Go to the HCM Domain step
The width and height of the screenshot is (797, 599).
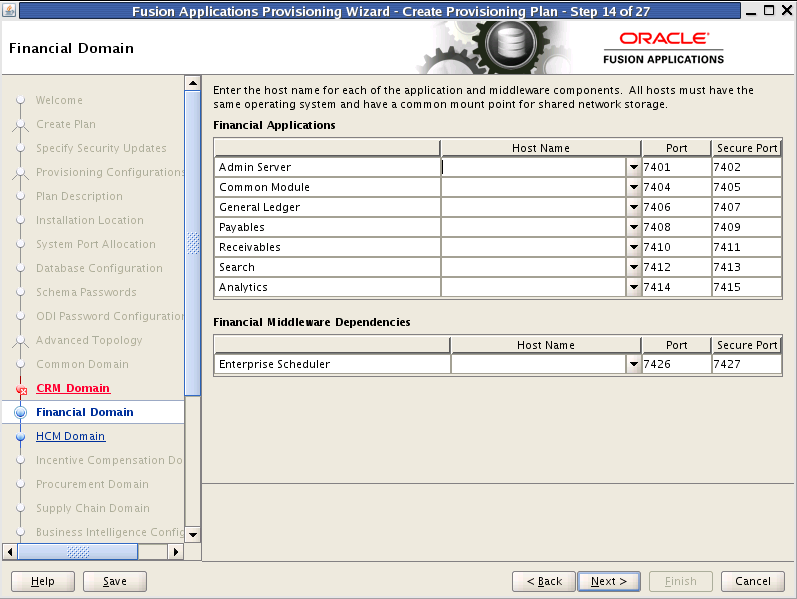(70, 436)
